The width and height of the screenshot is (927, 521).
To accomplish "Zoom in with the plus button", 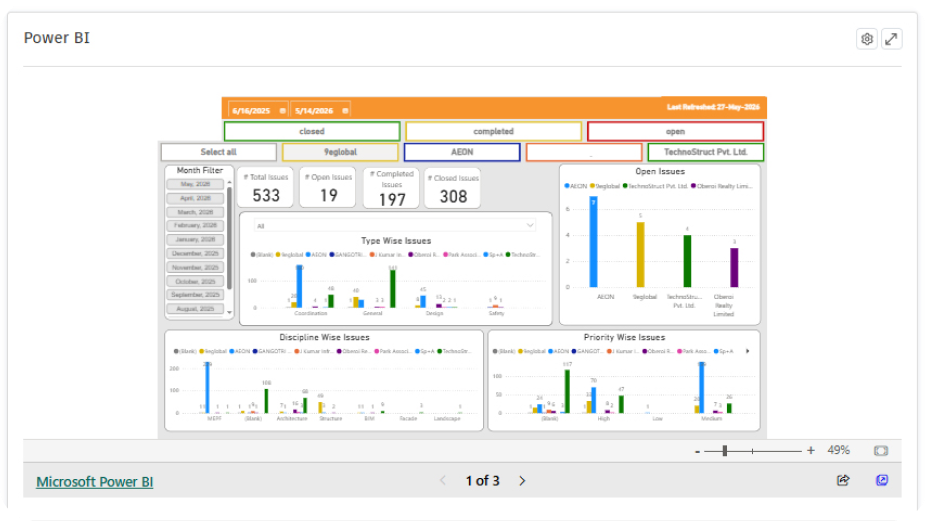I will click(x=811, y=451).
